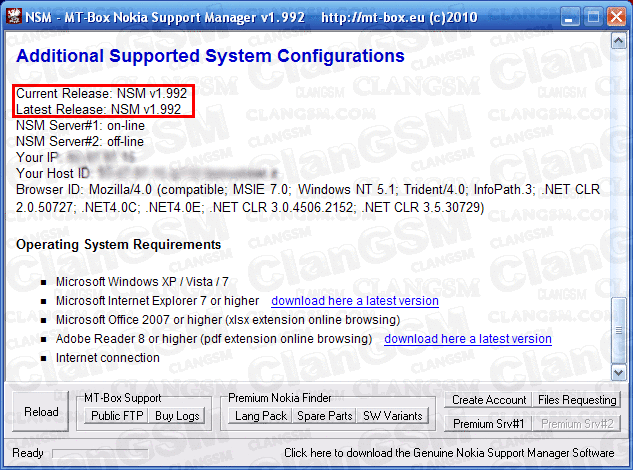
Task: Click the 'MT-Box Support' group label
Action: click(123, 398)
